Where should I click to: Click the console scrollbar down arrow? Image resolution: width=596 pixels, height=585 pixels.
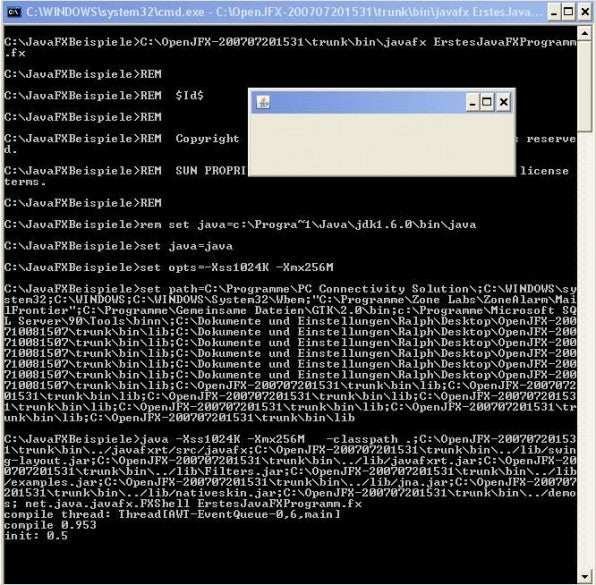pyautogui.click(x=585, y=577)
